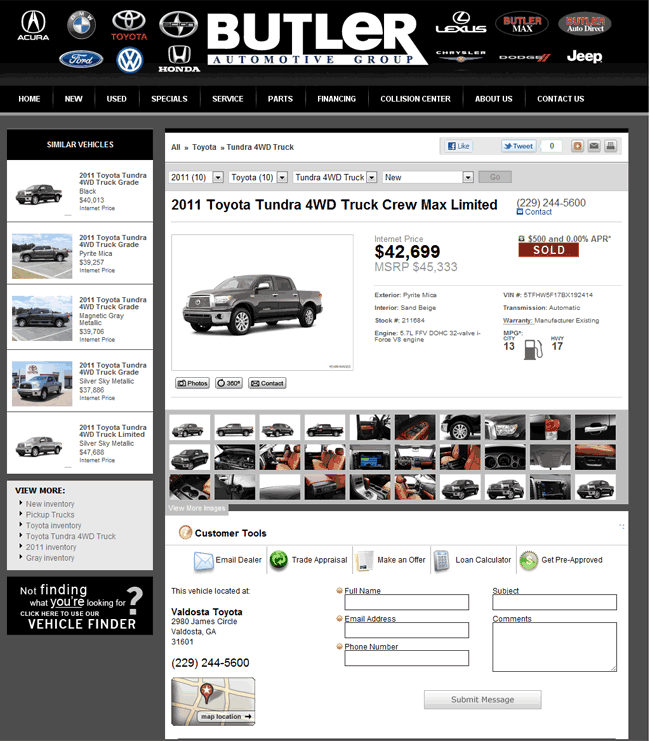Click the Jeep brand logo

click(584, 56)
